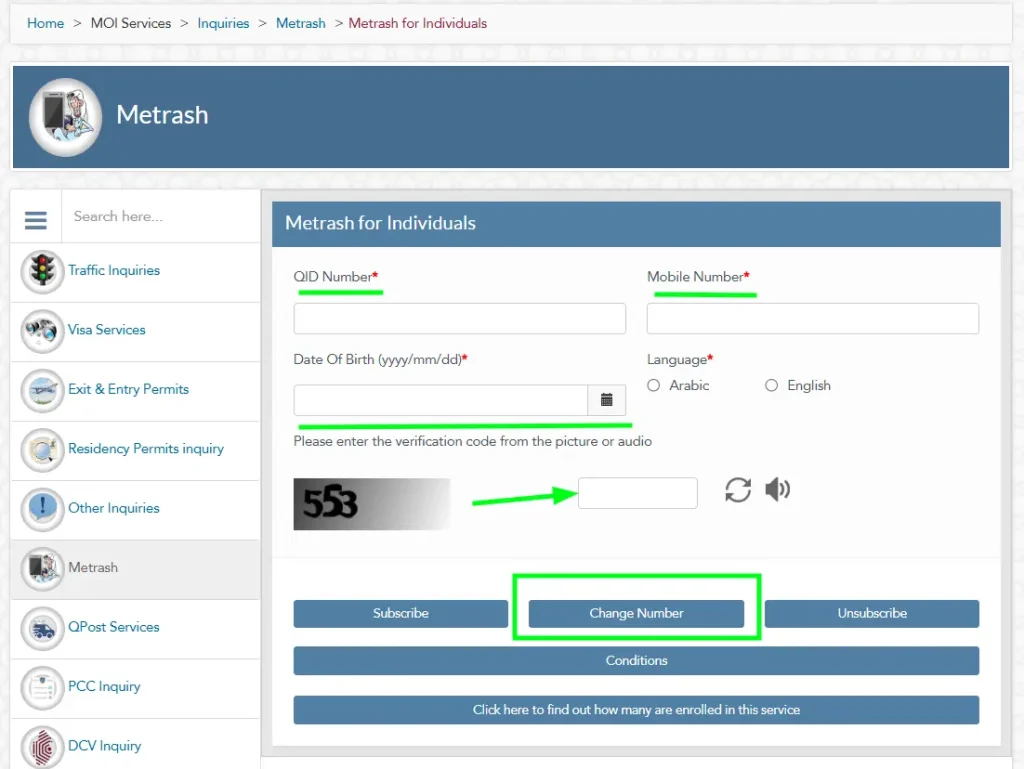Click inside the QID Number field
The image size is (1024, 769).
[459, 318]
